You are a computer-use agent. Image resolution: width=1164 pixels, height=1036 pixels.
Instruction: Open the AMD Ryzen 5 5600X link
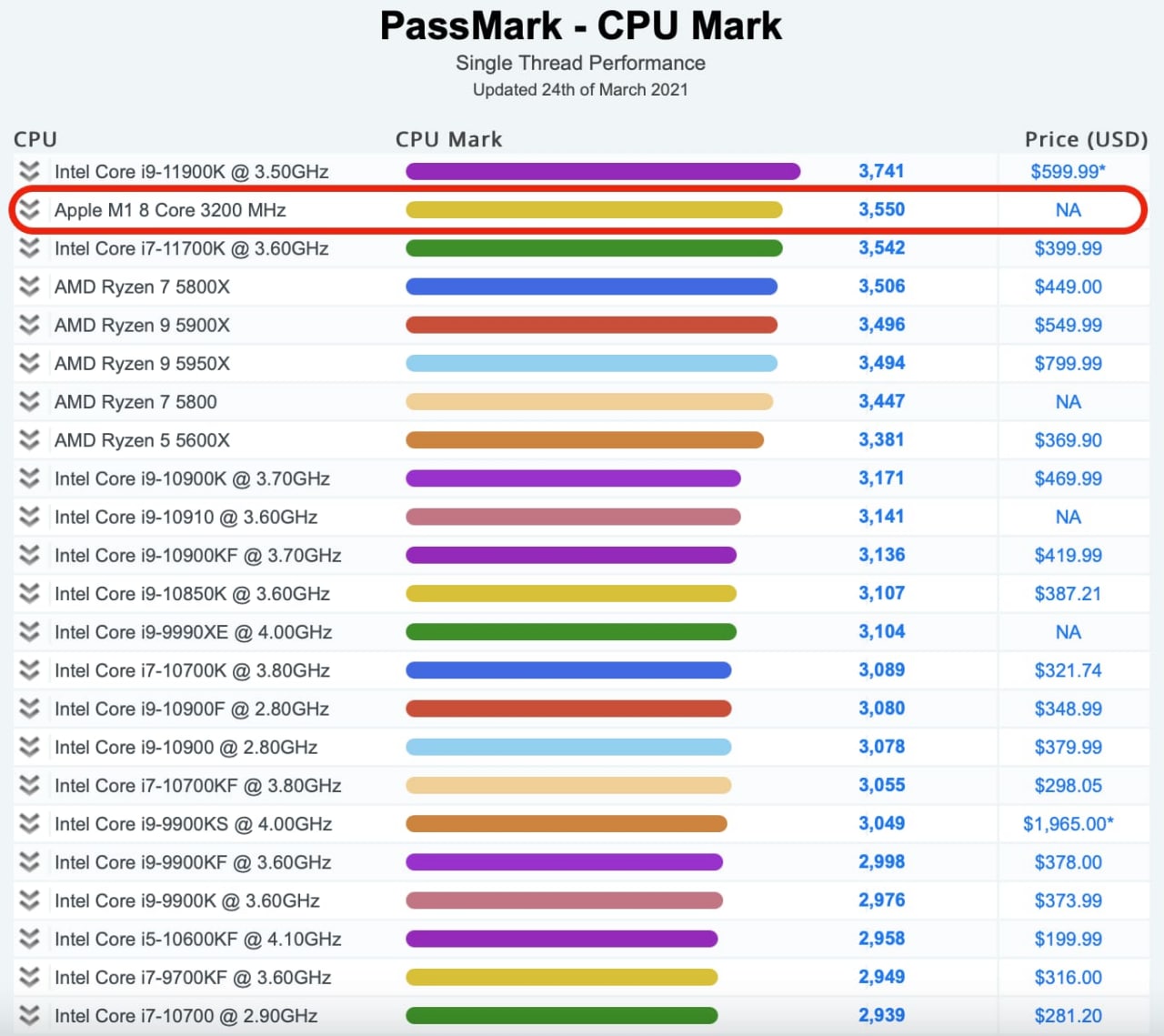click(142, 441)
